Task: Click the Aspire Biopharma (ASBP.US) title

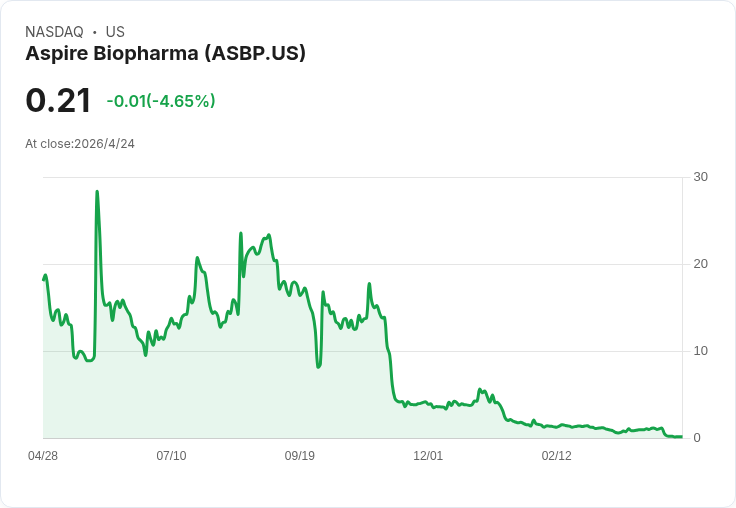Action: (x=165, y=54)
